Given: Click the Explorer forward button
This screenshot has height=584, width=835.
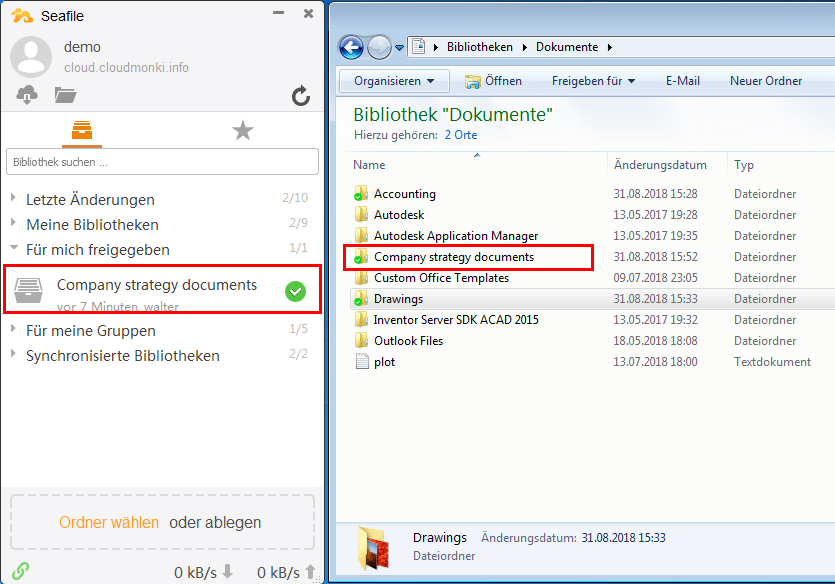Looking at the screenshot, I should (x=379, y=48).
